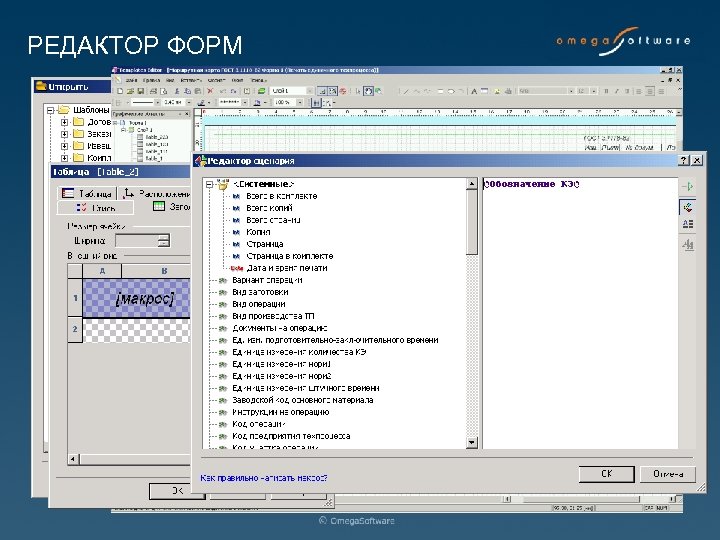The height and width of the screenshot is (540, 720).
Task: Click bottom icon on scenario editor right sidebar
Action: (687, 244)
